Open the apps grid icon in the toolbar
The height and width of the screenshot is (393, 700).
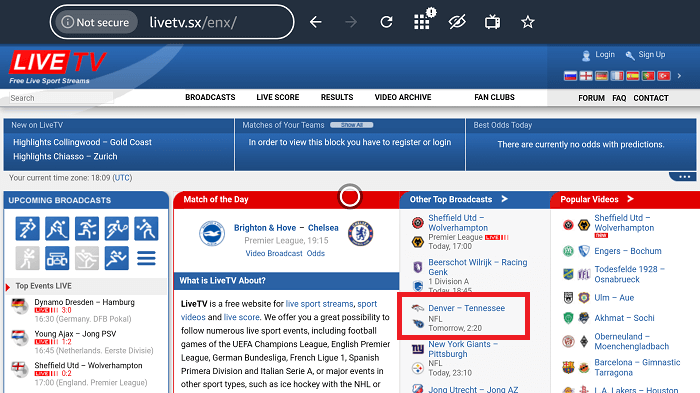[421, 22]
